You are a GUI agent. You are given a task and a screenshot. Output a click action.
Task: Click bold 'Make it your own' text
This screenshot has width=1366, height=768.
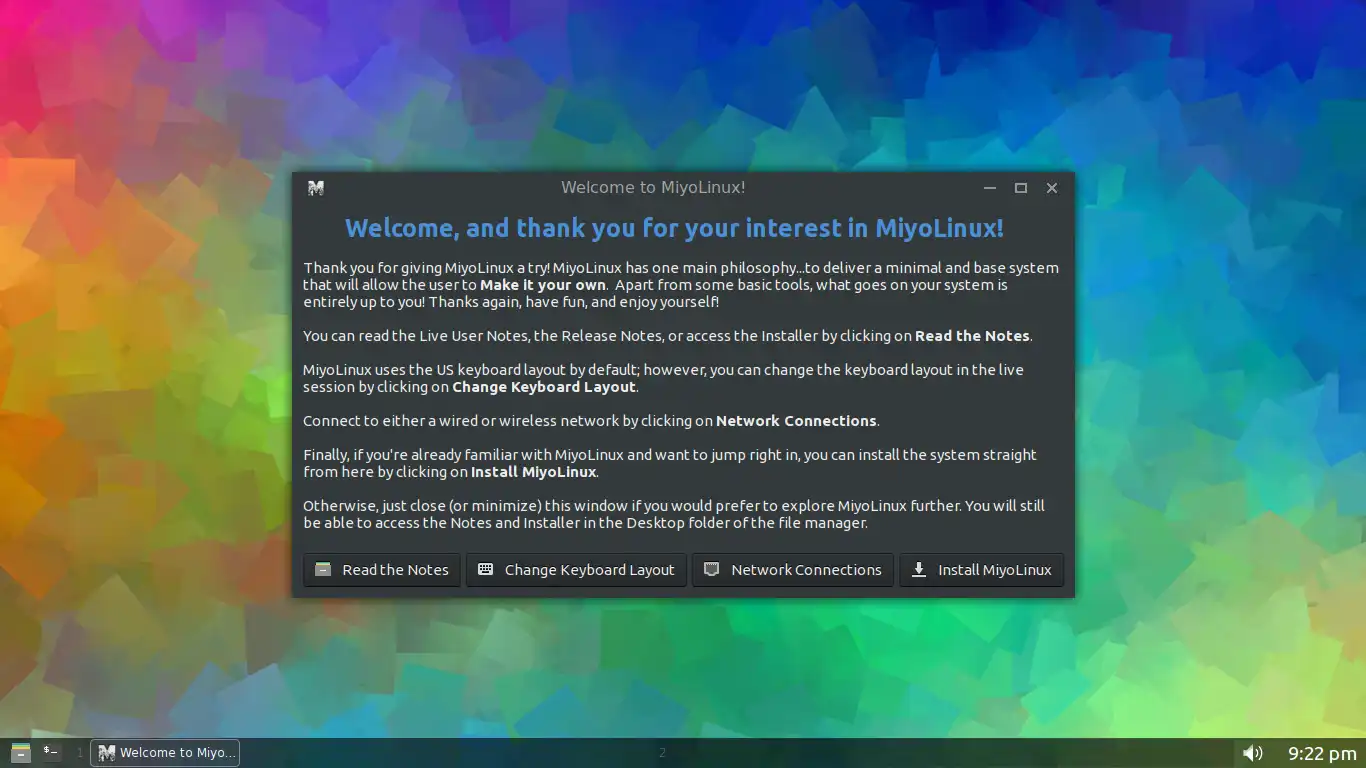(x=543, y=285)
